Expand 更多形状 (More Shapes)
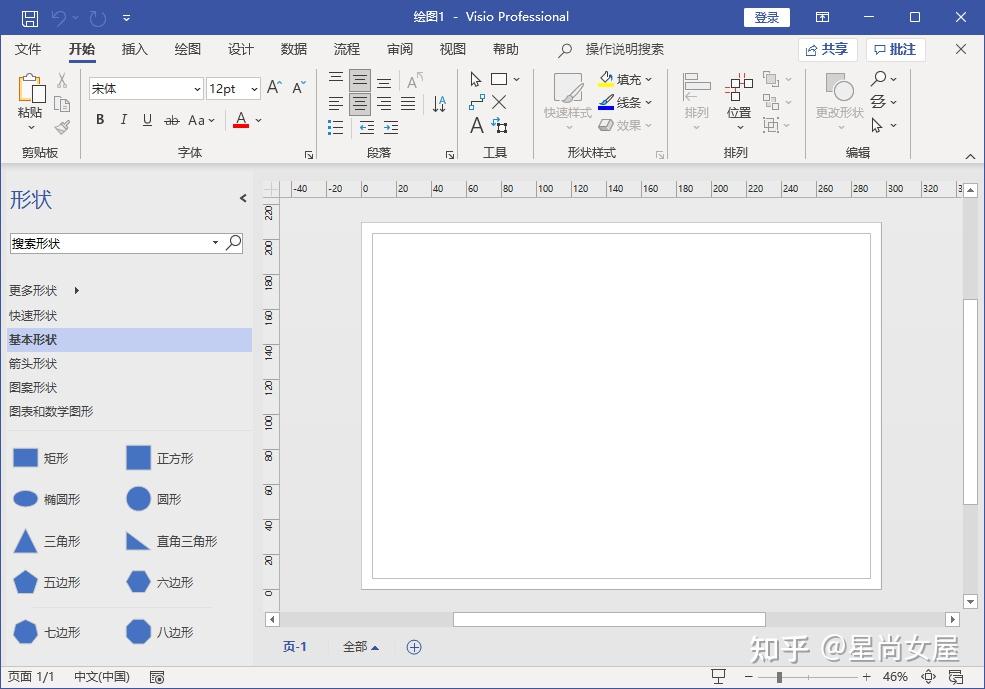The width and height of the screenshot is (985, 689). (35, 290)
